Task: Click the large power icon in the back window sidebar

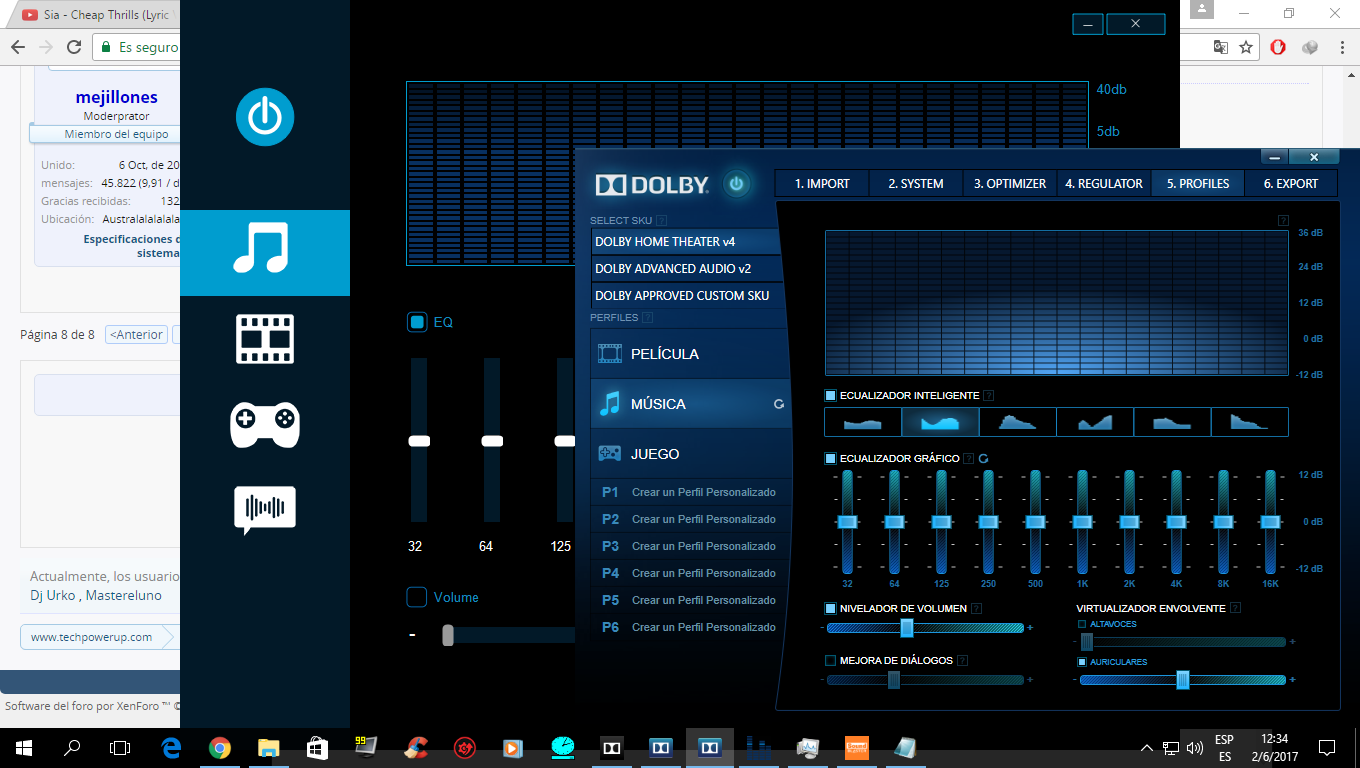Action: (265, 118)
